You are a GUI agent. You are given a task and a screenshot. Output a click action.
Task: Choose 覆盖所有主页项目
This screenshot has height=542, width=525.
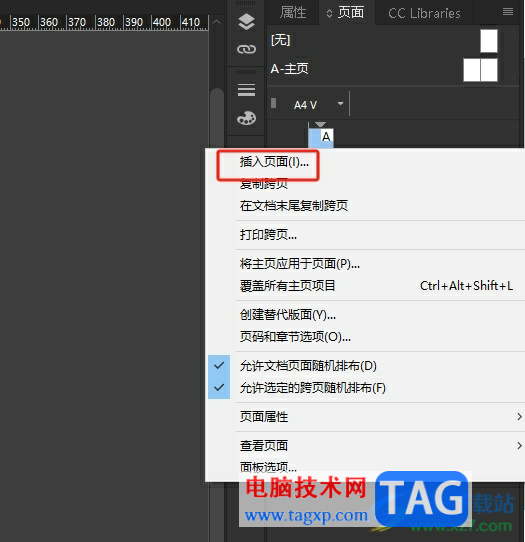pos(365,286)
